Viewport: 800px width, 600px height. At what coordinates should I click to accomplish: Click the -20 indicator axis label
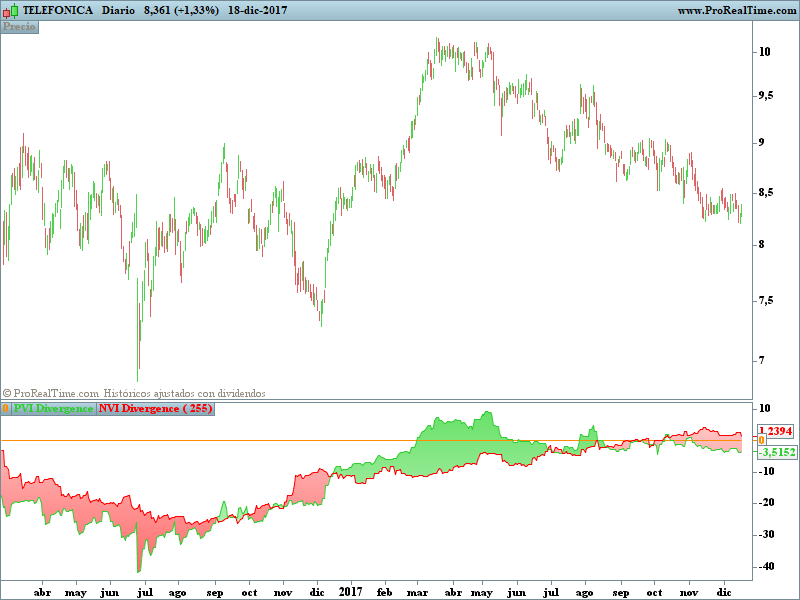coord(765,503)
